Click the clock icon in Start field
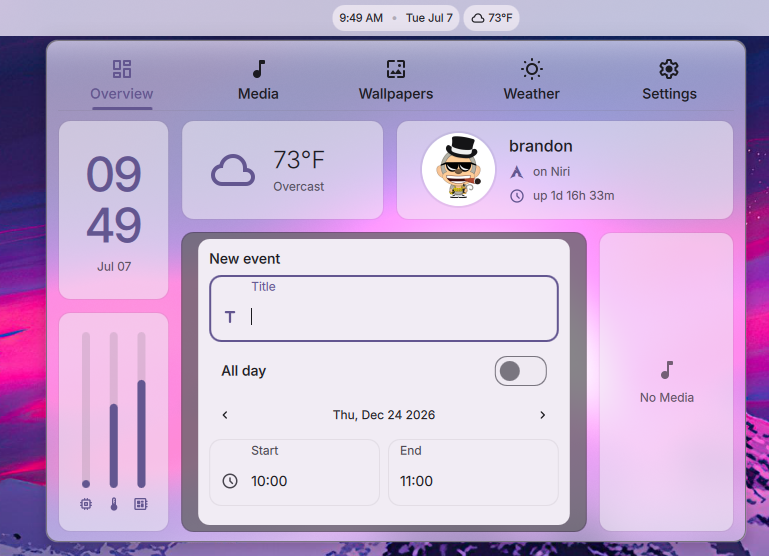This screenshot has height=556, width=769. click(x=230, y=481)
